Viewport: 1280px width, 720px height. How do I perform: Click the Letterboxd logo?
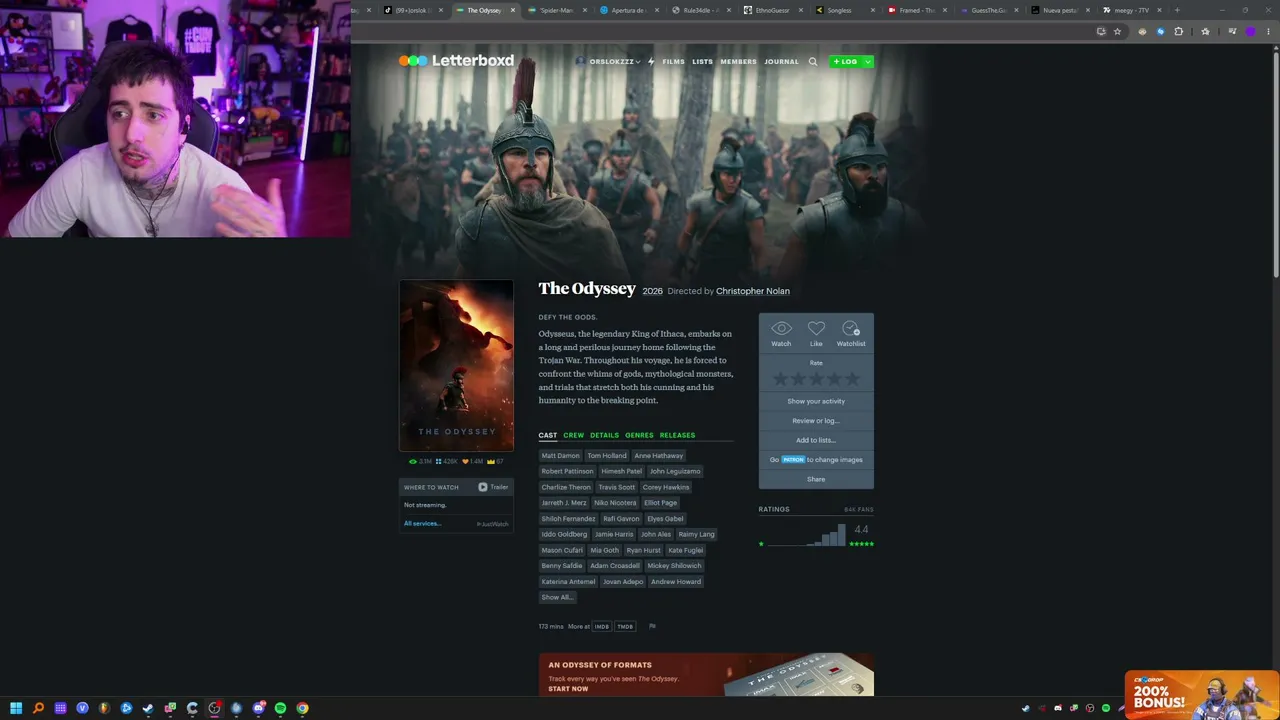click(456, 61)
